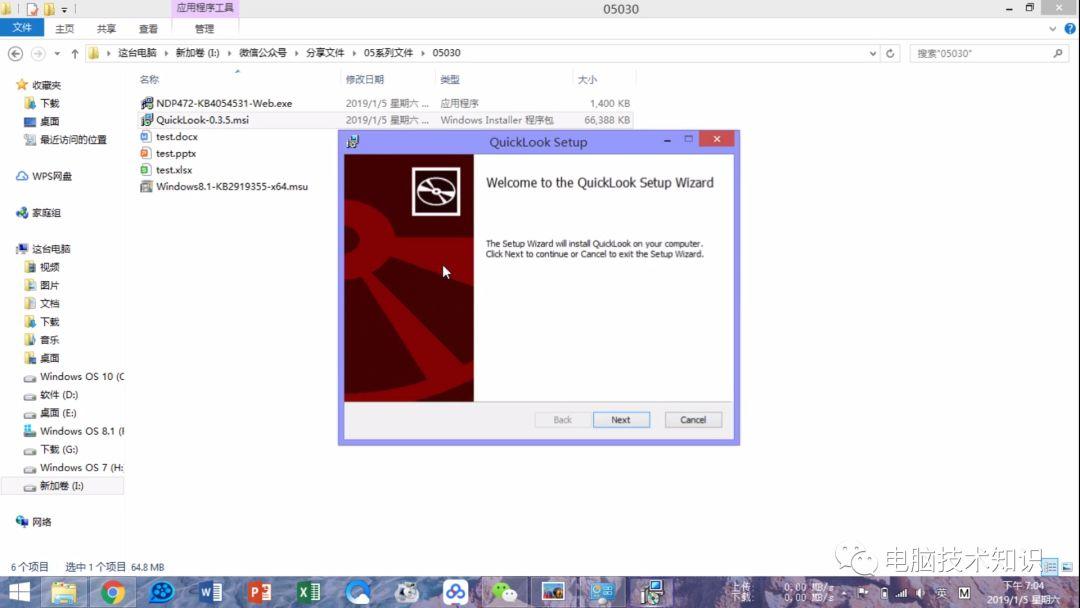This screenshot has width=1080, height=608.
Task: Open 下载 (G:) drive
Action: coord(59,450)
